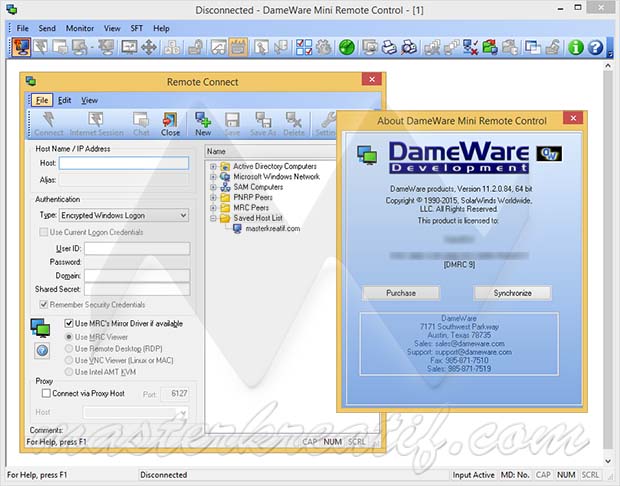The height and width of the screenshot is (486, 620).
Task: Click the highlighted connect monitor icon in main toolbar
Action: pos(21,47)
